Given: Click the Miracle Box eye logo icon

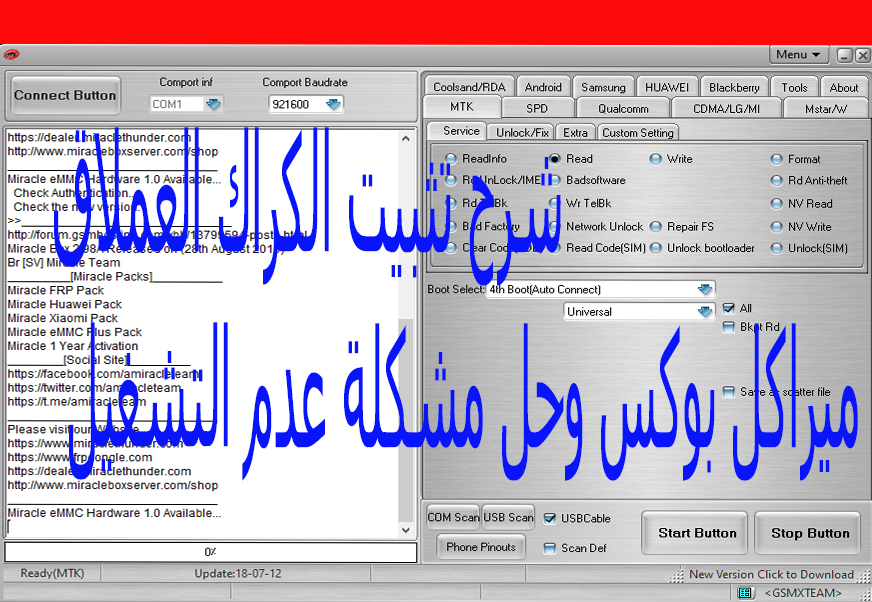Looking at the screenshot, I should [x=11, y=55].
